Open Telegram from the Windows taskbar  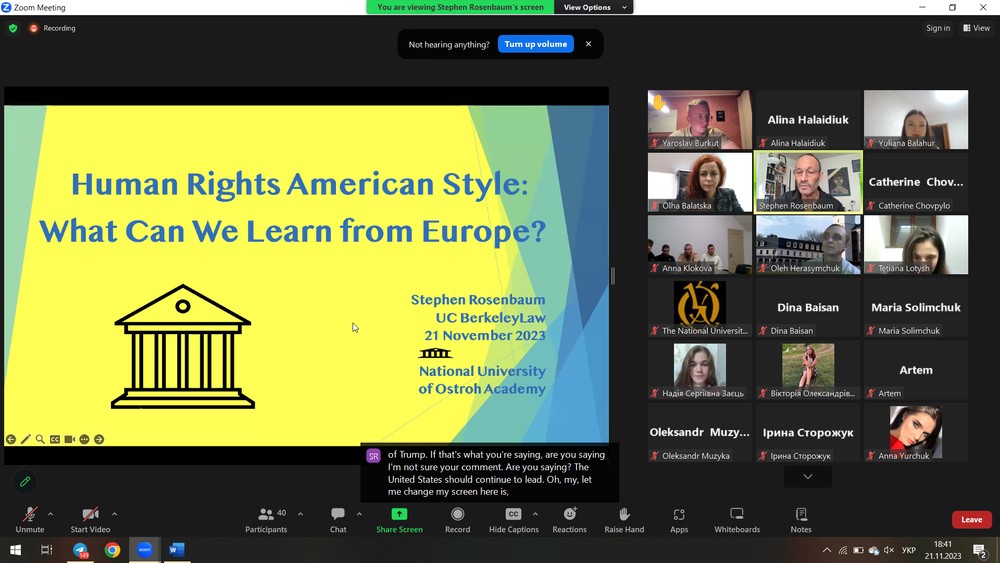(x=80, y=550)
